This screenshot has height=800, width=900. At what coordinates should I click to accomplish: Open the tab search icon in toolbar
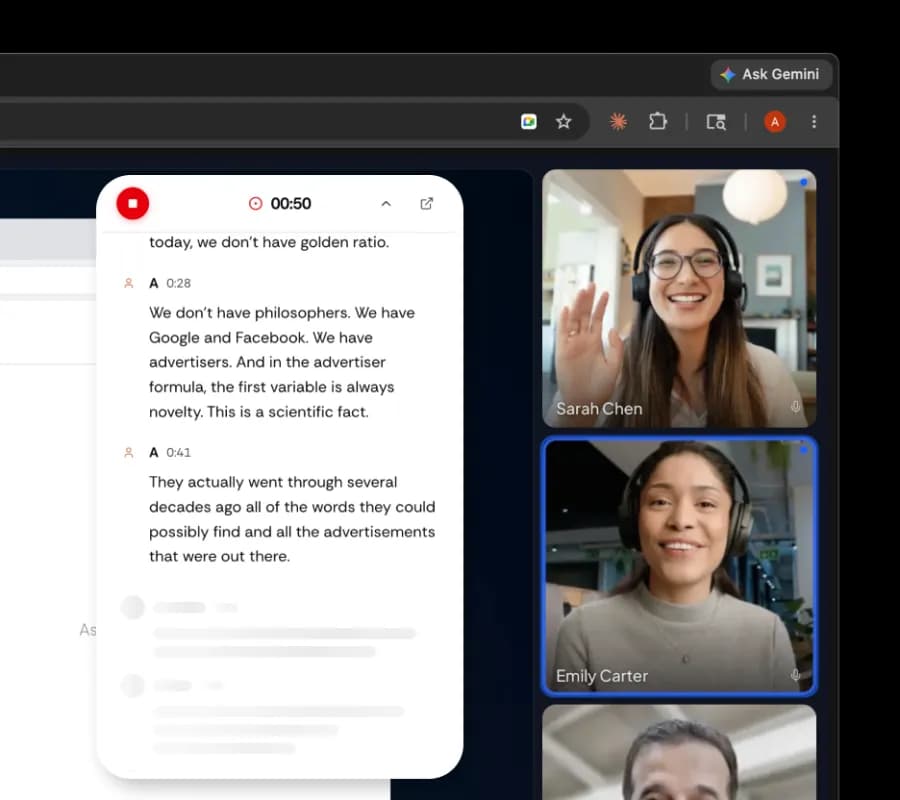716,122
